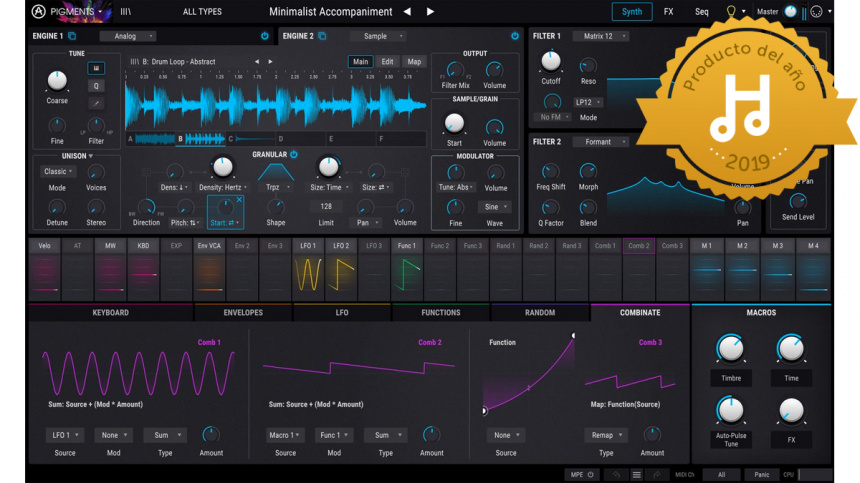860x483 pixels.
Task: Click the pencil edit tune icon
Action: (x=96, y=103)
